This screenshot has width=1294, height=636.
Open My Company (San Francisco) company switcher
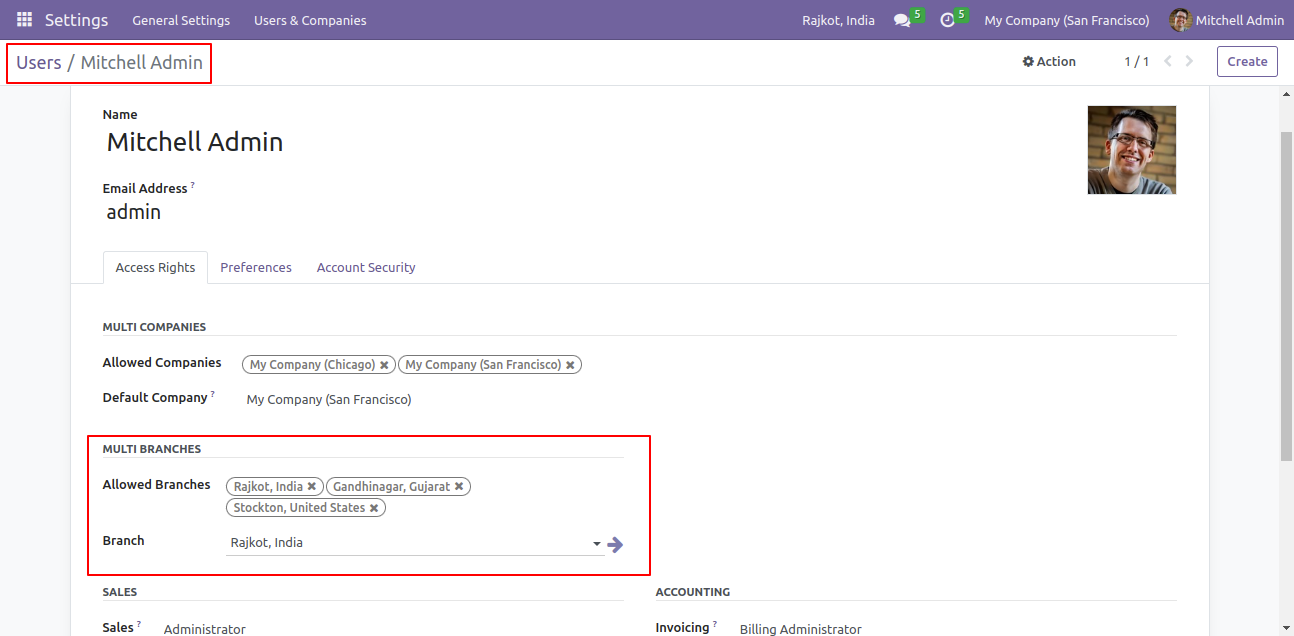1067,20
